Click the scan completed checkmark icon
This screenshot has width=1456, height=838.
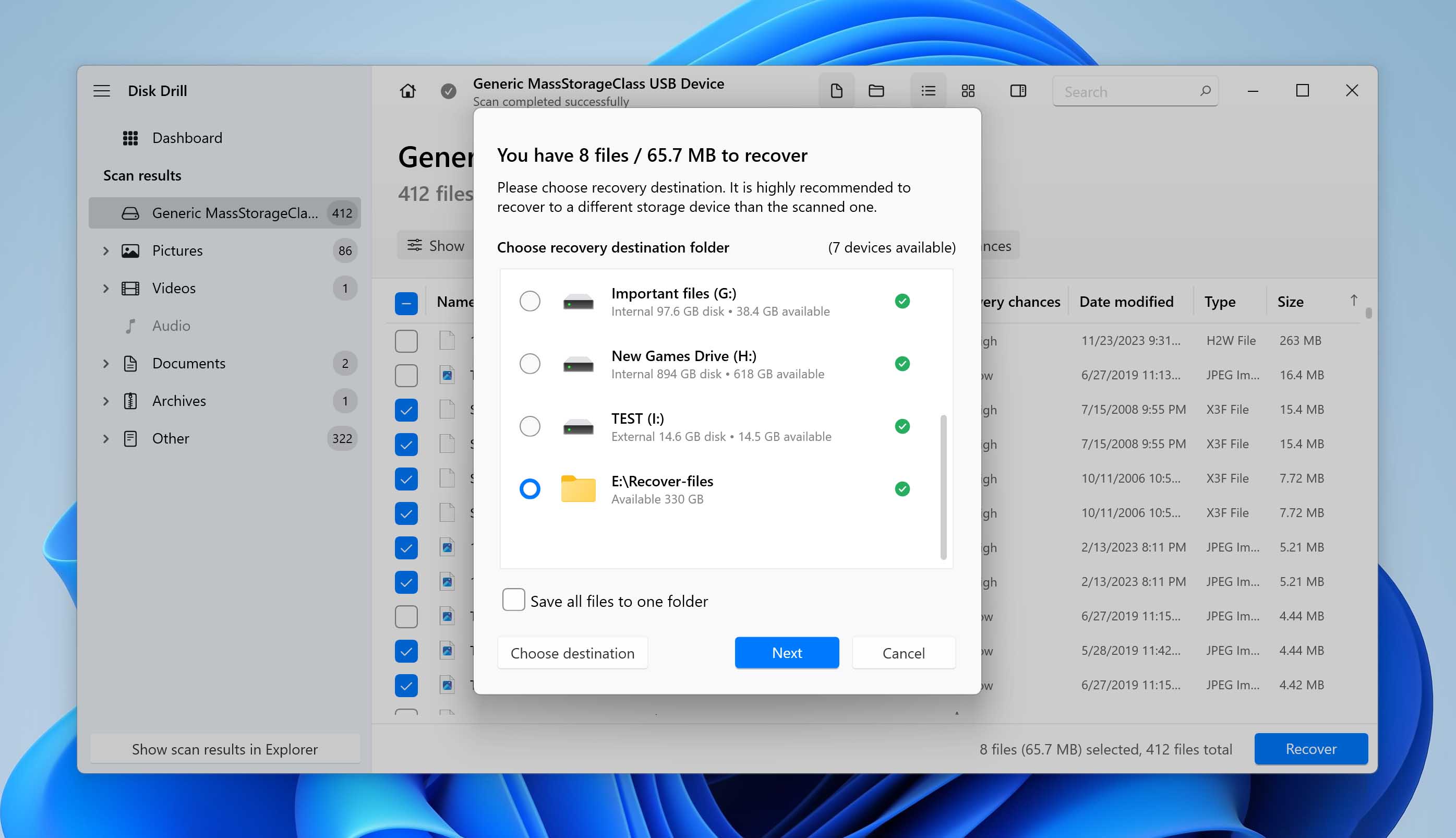pos(449,91)
